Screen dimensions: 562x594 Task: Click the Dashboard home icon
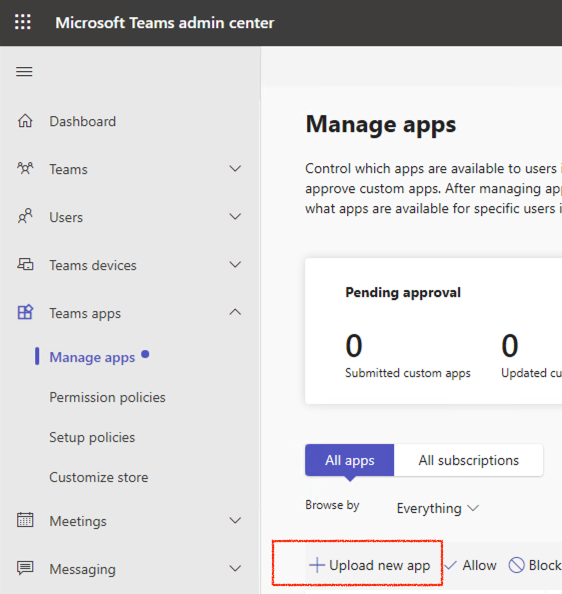click(25, 121)
